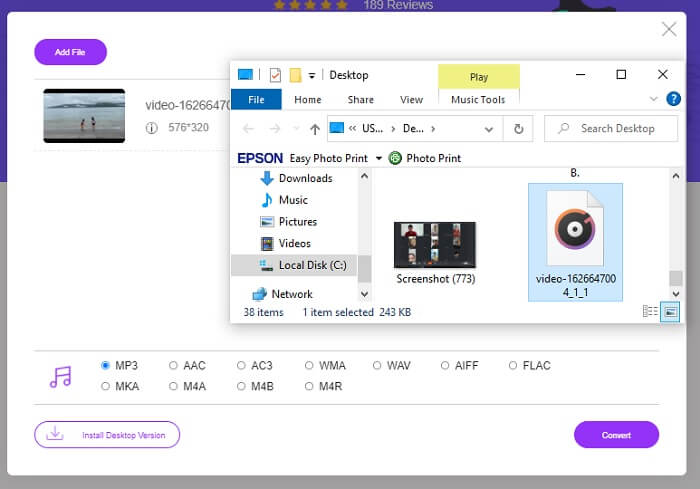The image size is (700, 489).
Task: Click the Add File button
Action: click(70, 52)
